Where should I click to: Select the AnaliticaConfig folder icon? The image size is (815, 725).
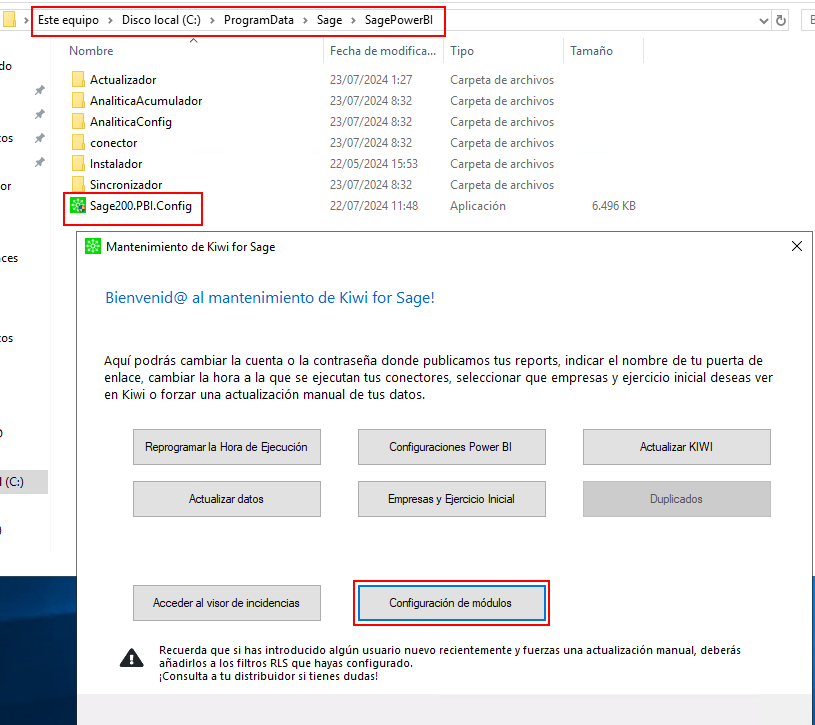[78, 122]
